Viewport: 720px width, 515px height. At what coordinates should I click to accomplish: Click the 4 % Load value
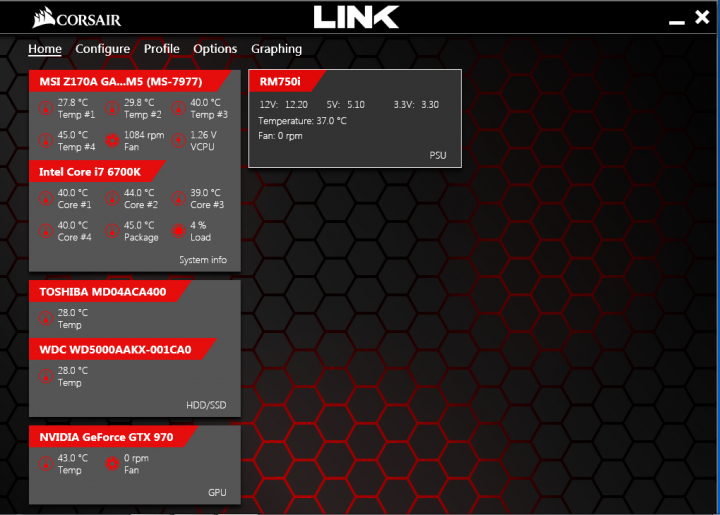click(198, 225)
